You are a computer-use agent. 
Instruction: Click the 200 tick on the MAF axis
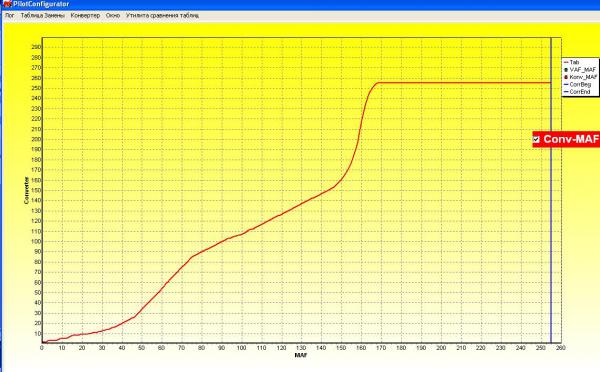[x=441, y=348]
